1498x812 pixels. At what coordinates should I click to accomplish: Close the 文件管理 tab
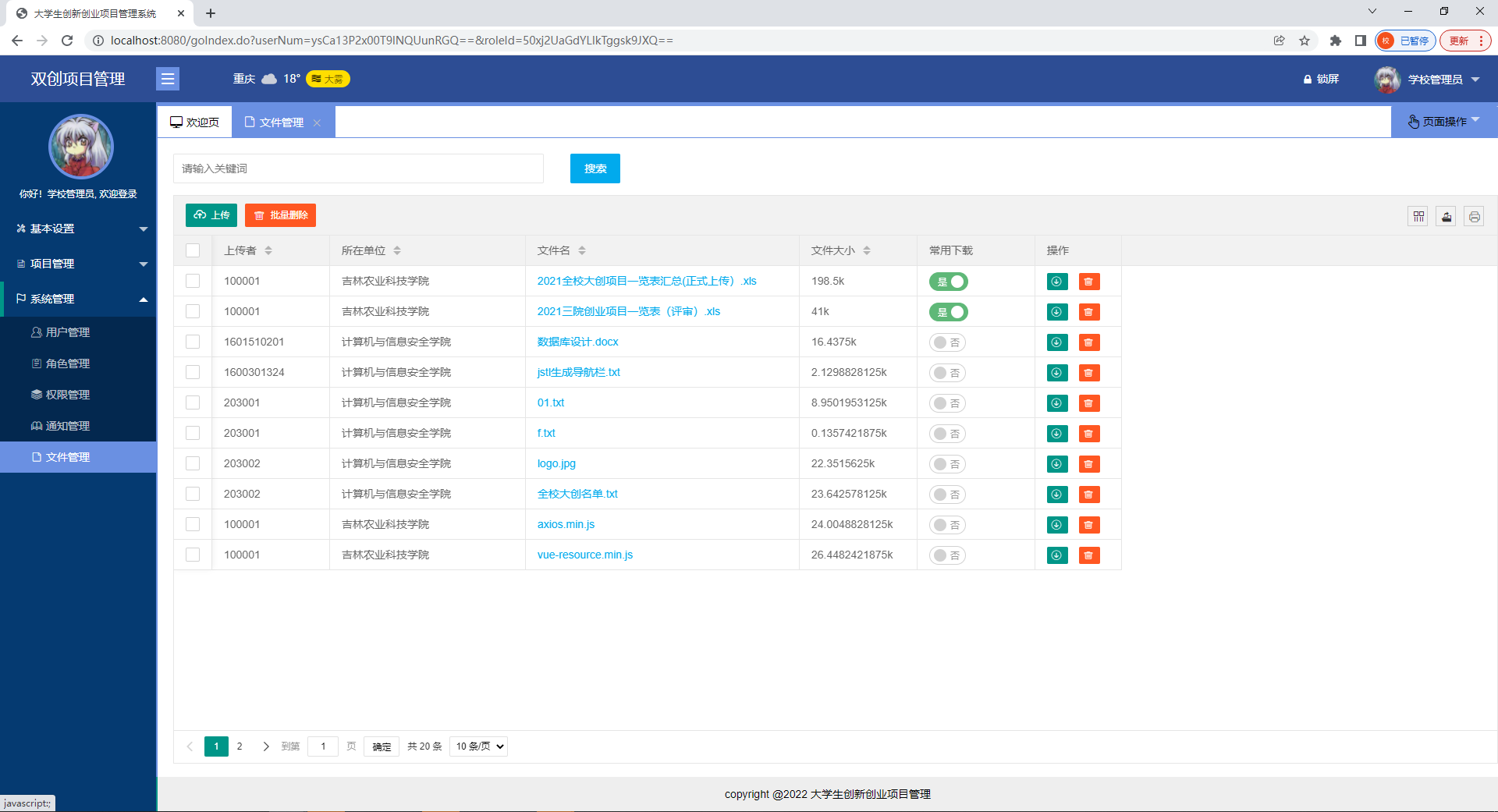317,122
